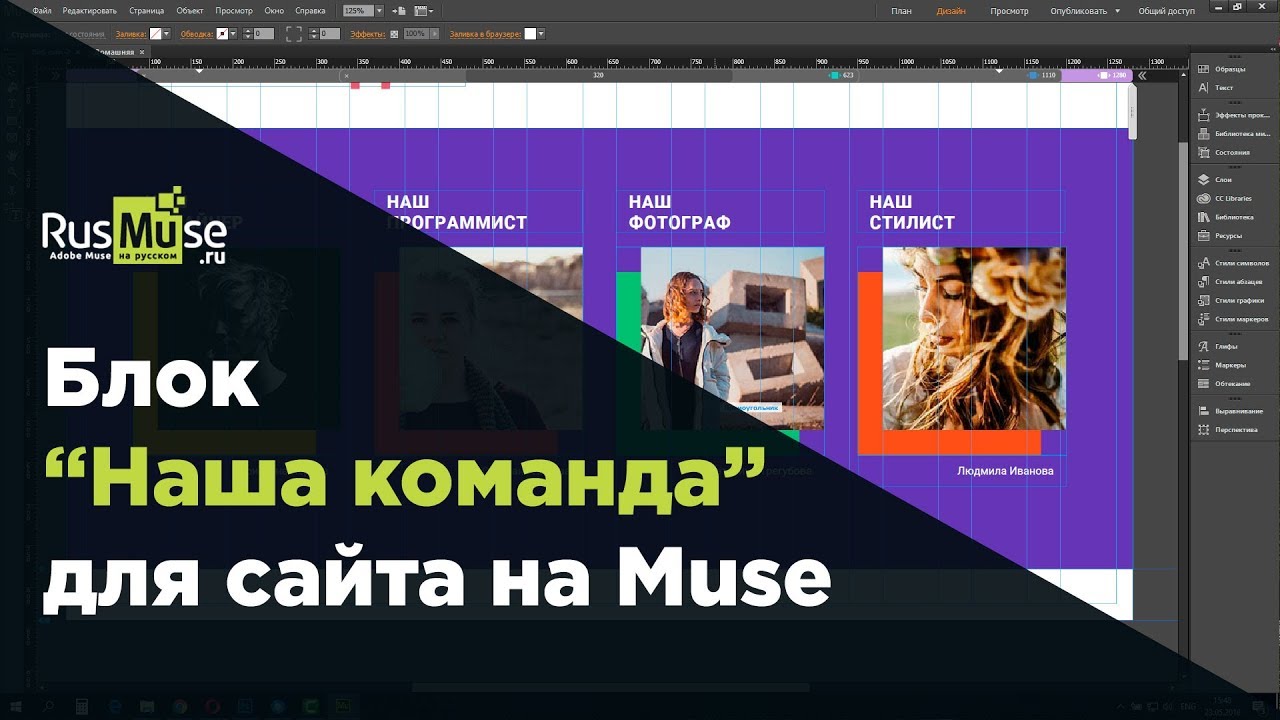This screenshot has width=1280, height=720.
Task: Open the Выравнивание panel
Action: pyautogui.click(x=1231, y=411)
